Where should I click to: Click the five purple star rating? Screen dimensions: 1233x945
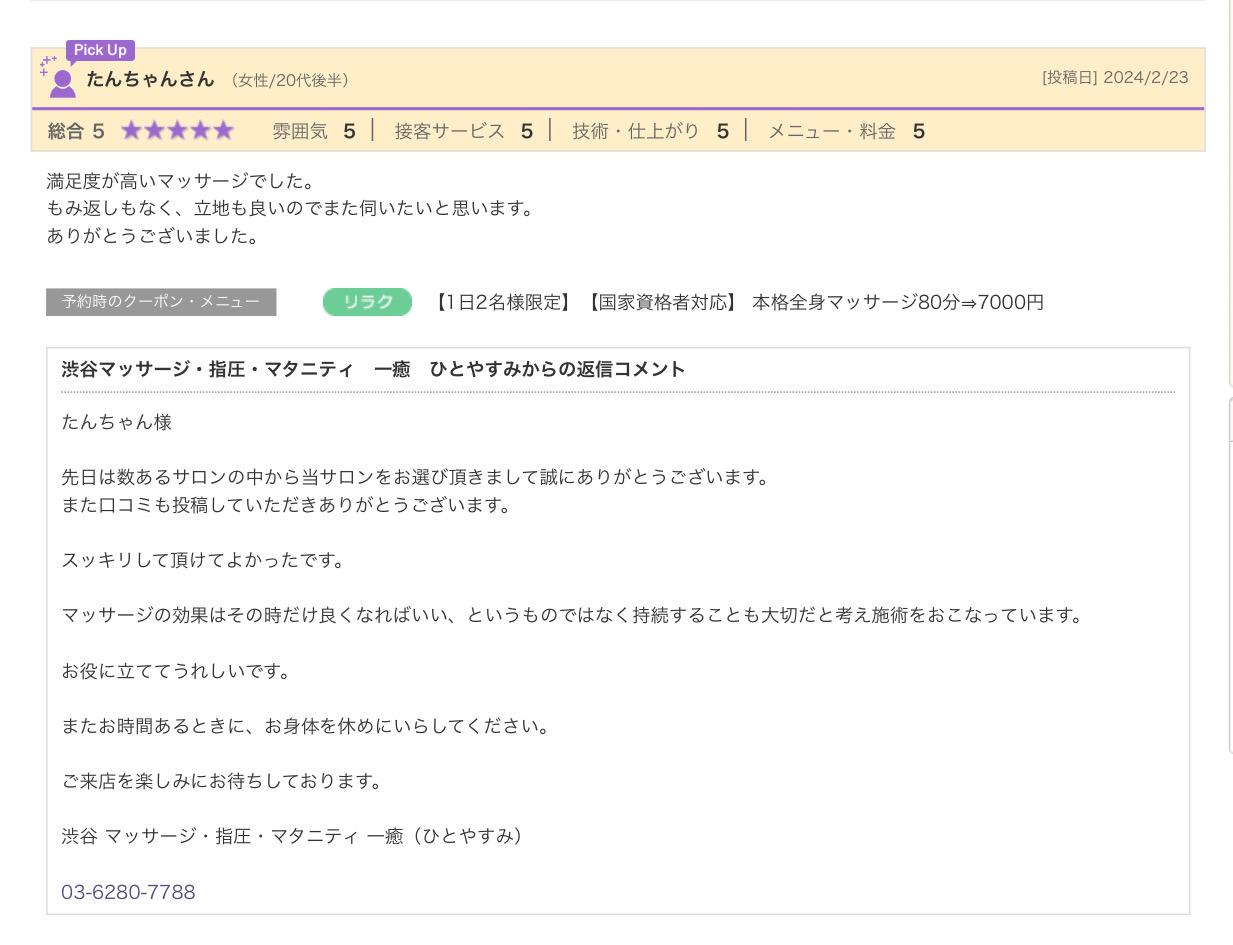click(x=177, y=130)
